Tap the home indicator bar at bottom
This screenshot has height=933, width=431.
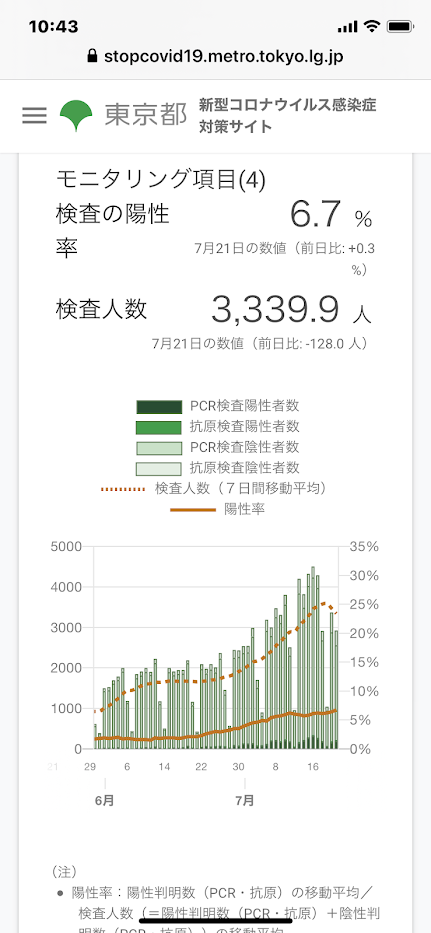(x=216, y=920)
